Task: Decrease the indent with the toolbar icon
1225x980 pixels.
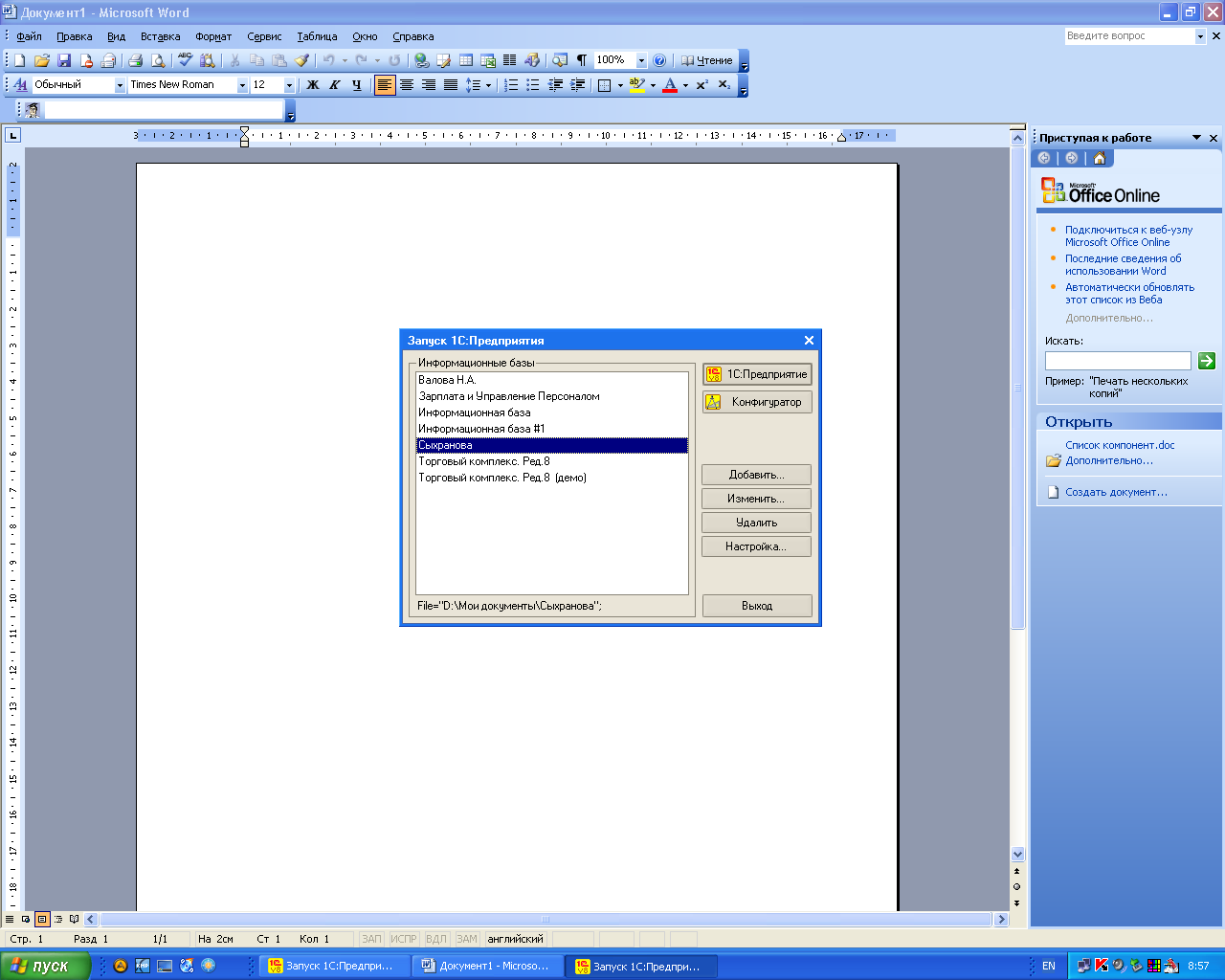Action: (x=555, y=85)
